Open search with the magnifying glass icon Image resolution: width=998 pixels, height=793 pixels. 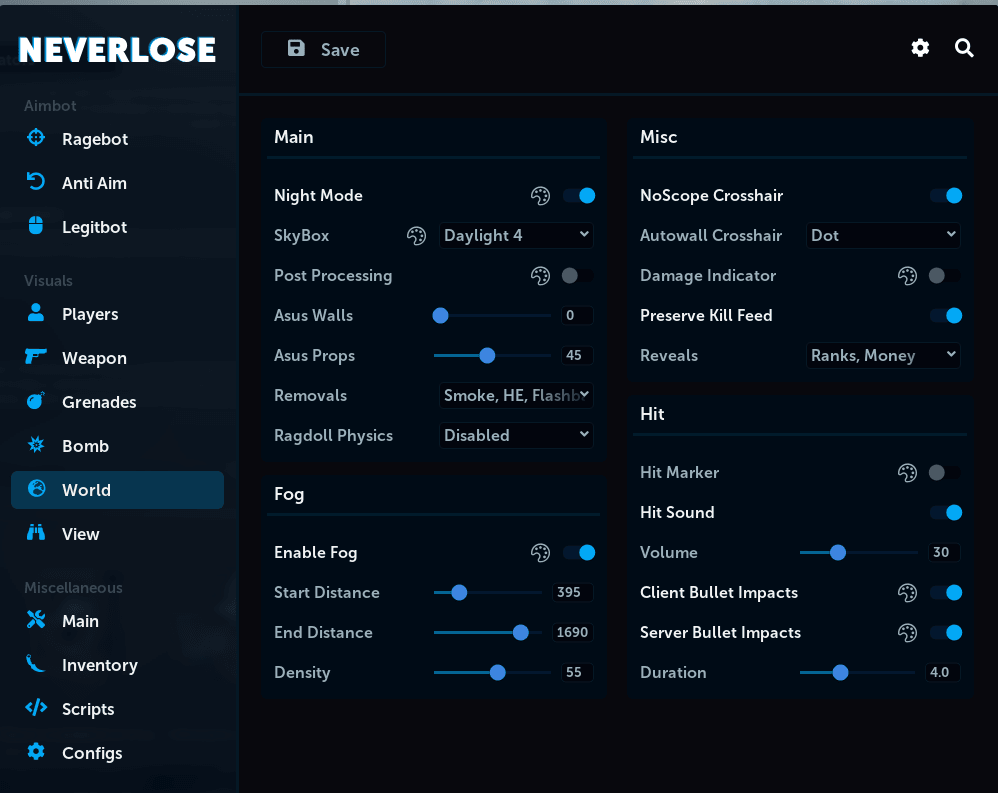click(964, 48)
